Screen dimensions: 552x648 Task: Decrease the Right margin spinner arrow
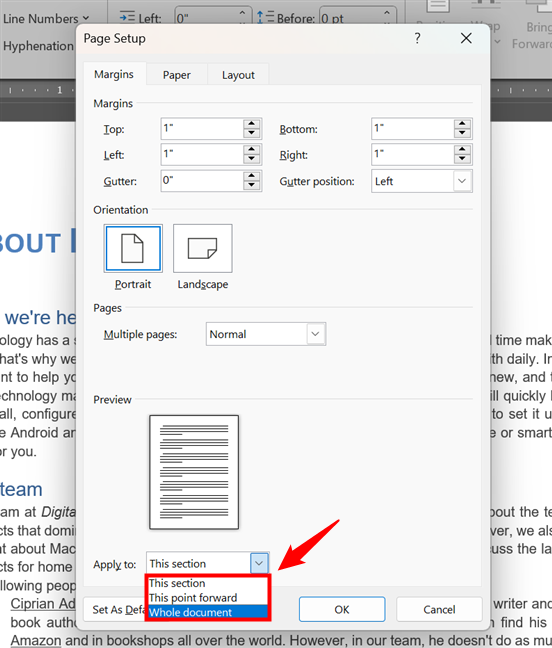pyautogui.click(x=462, y=160)
